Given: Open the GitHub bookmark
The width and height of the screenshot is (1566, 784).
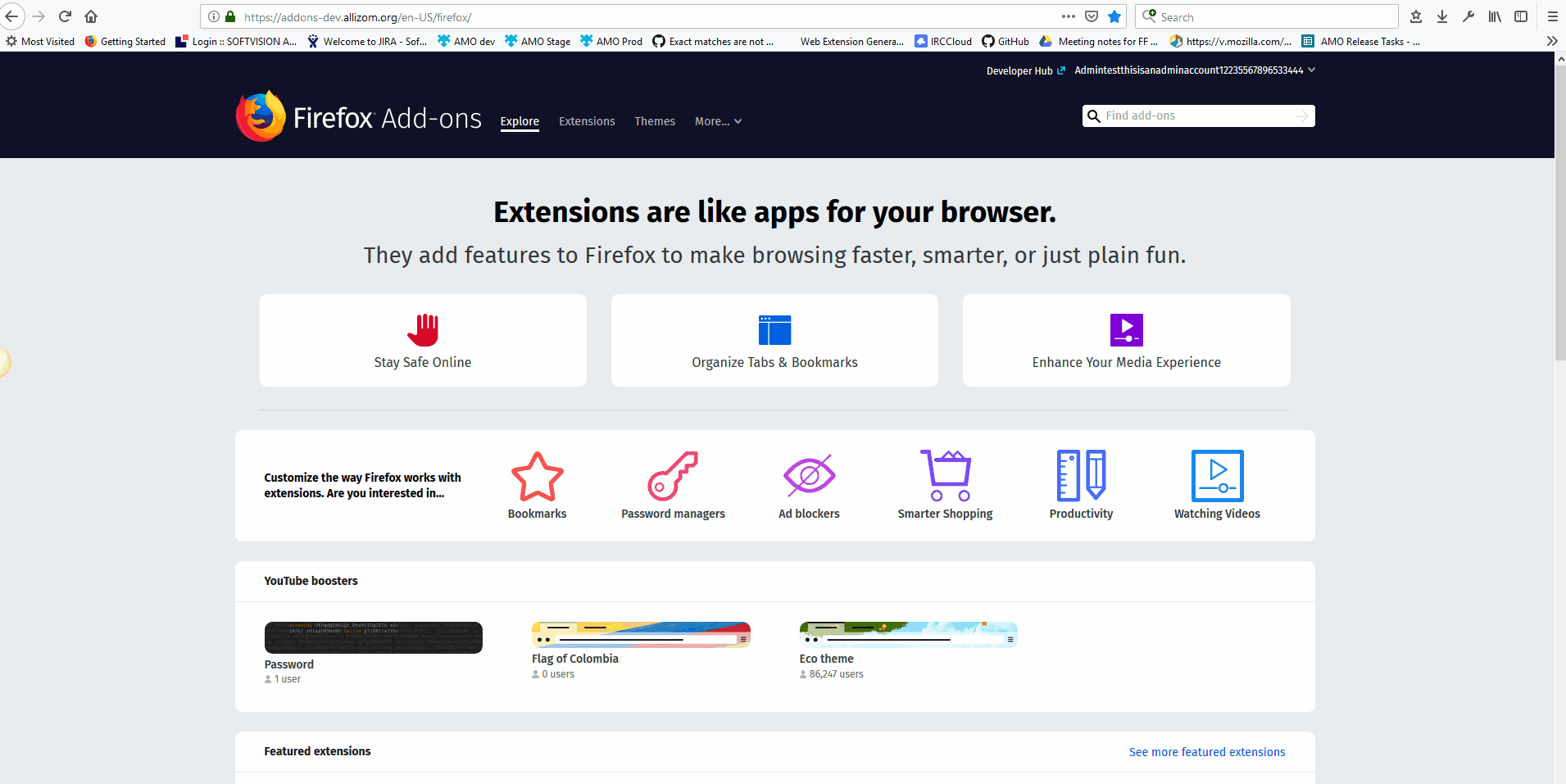Looking at the screenshot, I should 1005,41.
